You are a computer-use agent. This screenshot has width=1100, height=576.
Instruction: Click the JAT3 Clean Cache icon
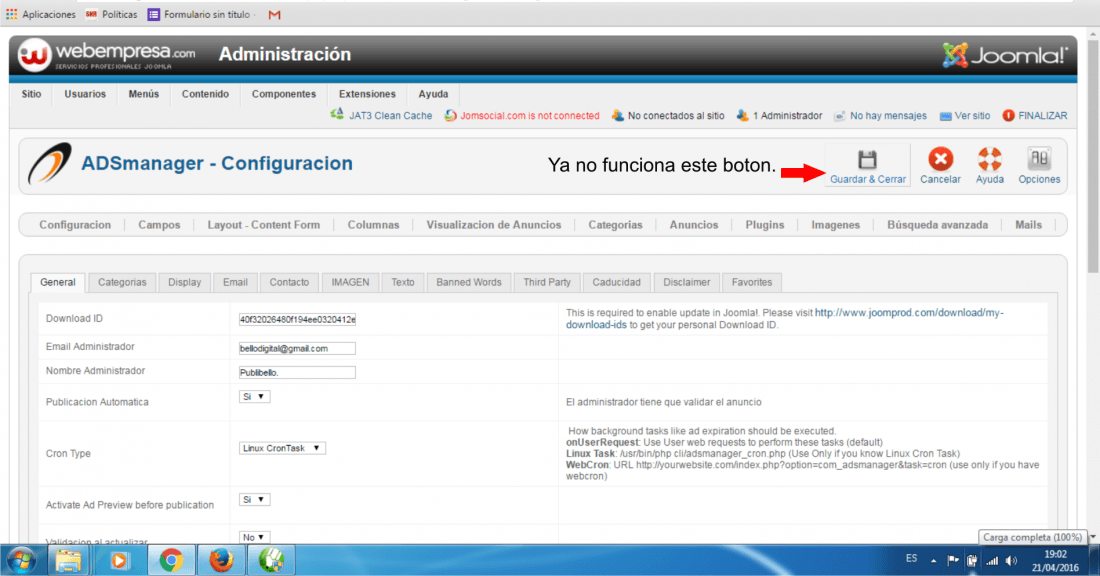(337, 114)
